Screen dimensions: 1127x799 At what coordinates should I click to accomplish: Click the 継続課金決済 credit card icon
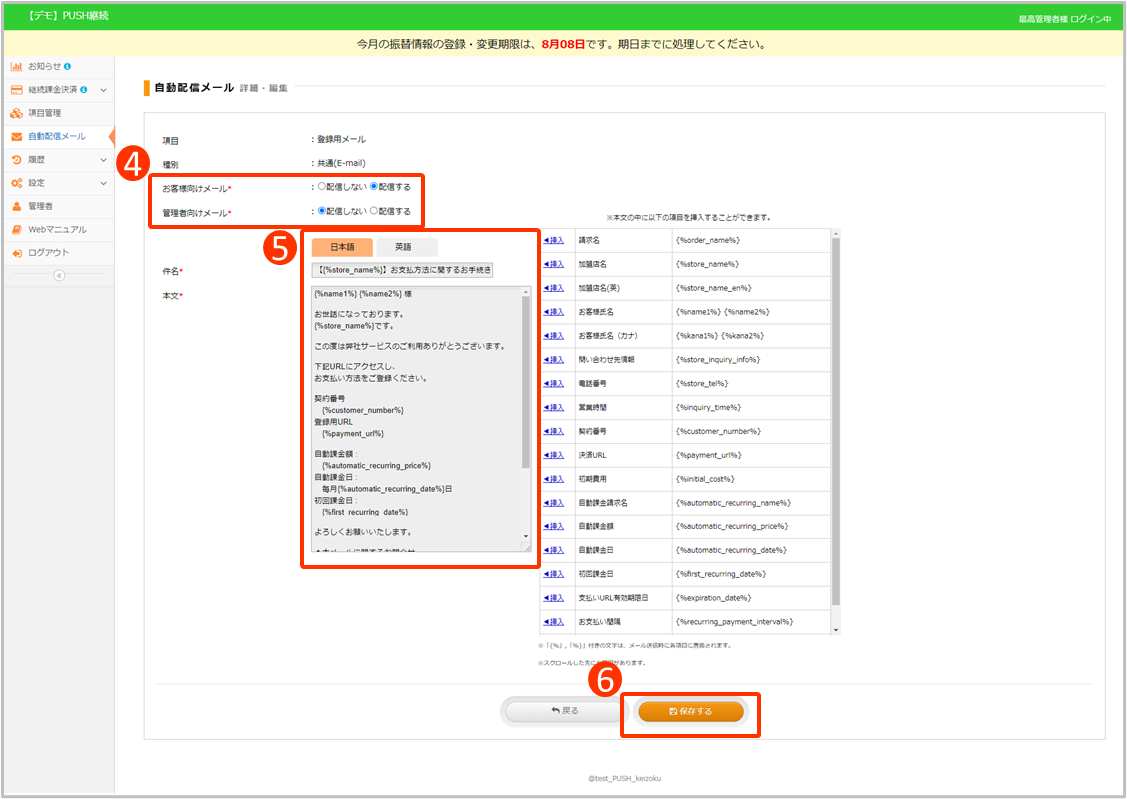17,90
